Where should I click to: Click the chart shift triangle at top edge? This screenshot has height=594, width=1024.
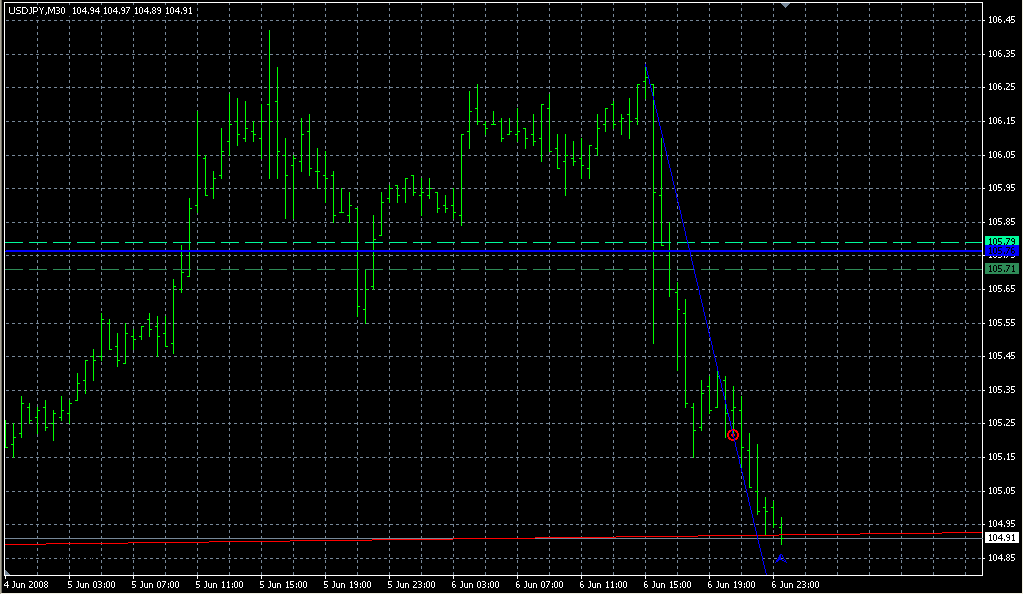[x=786, y=5]
